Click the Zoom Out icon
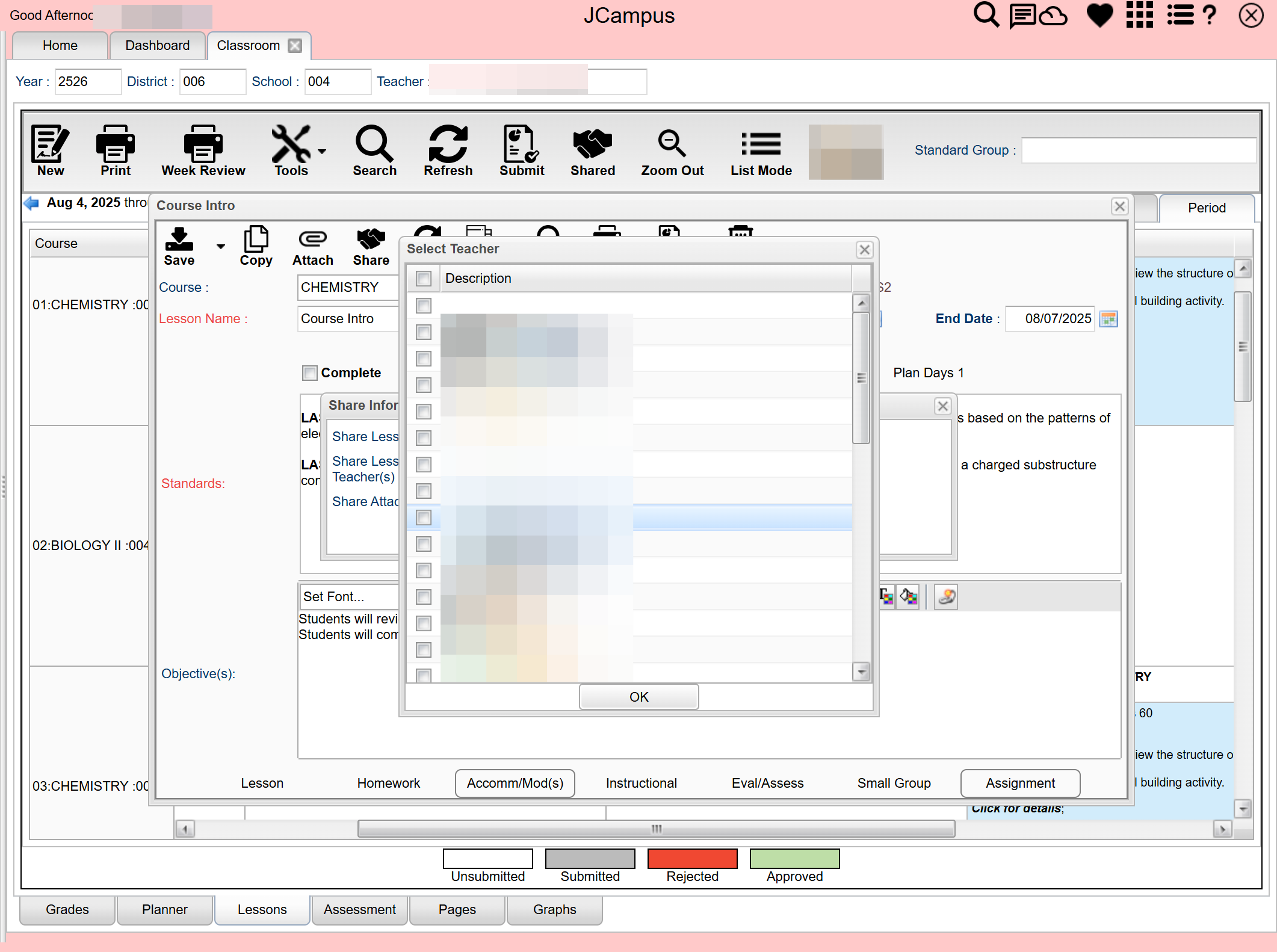 point(672,150)
